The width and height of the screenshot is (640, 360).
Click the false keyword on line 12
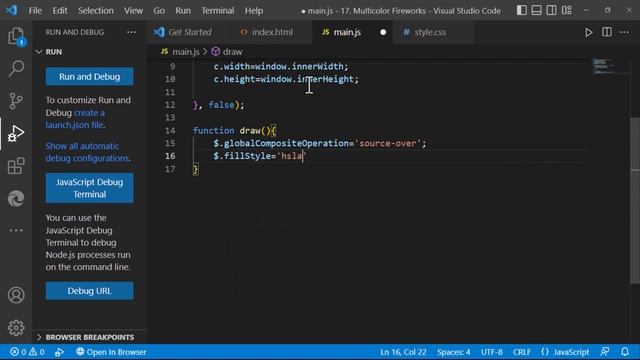point(221,105)
